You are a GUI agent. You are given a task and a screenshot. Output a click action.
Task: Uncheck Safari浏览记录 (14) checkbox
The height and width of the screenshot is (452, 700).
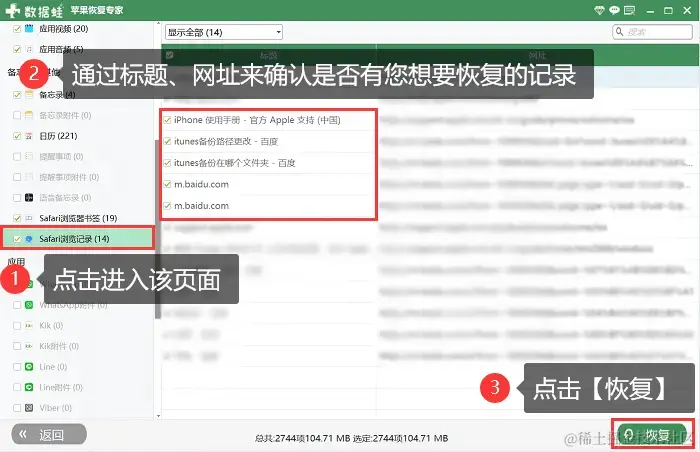[x=17, y=239]
